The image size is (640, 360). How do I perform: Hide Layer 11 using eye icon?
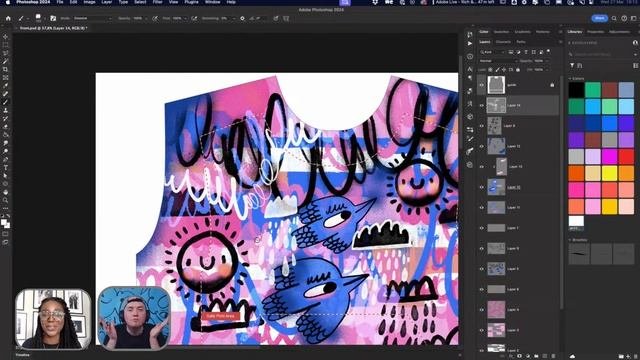coord(482,207)
